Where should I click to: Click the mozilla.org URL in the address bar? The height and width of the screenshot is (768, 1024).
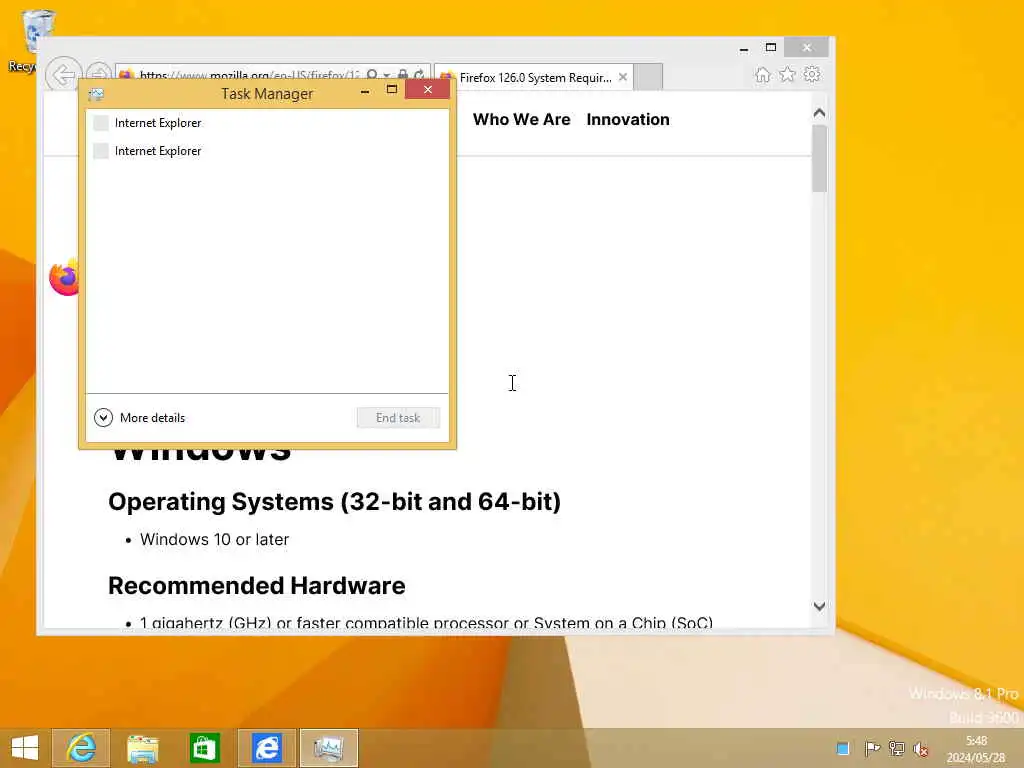click(x=249, y=75)
